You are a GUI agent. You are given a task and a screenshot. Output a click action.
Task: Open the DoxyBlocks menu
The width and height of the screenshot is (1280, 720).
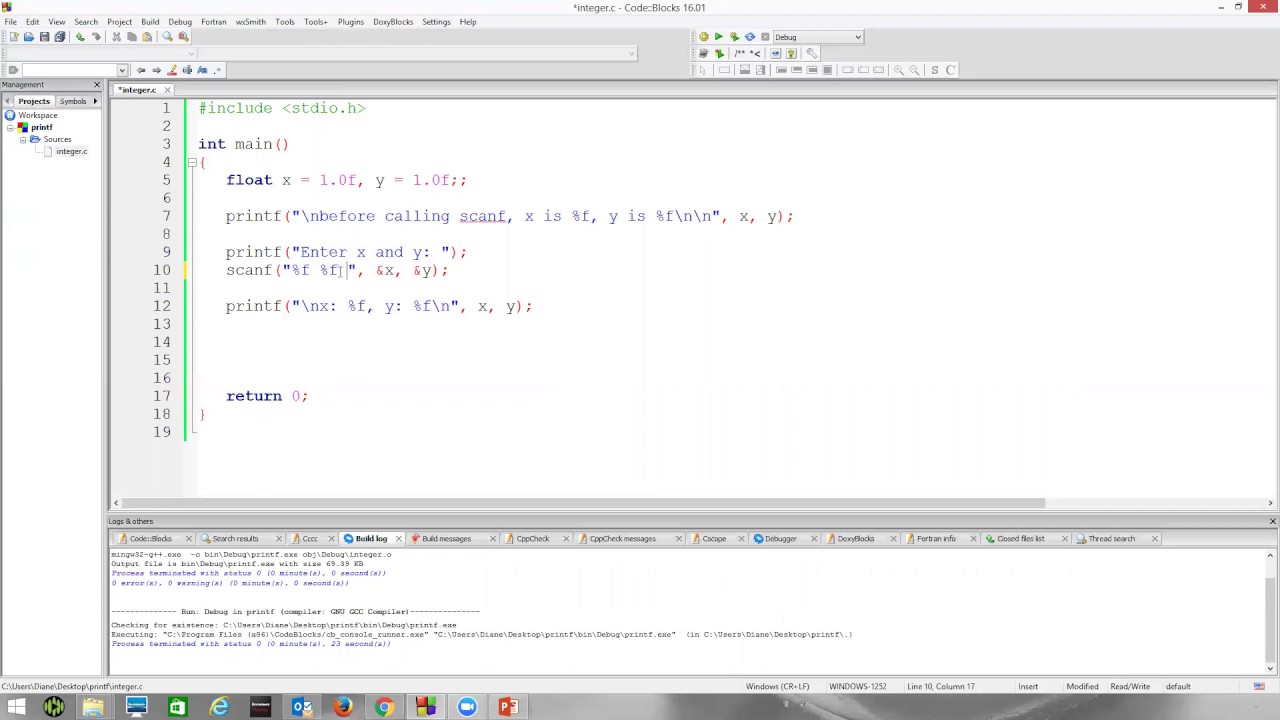point(393,21)
